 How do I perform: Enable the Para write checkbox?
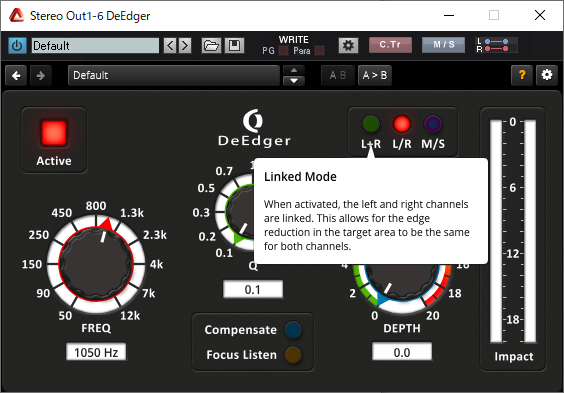point(319,51)
